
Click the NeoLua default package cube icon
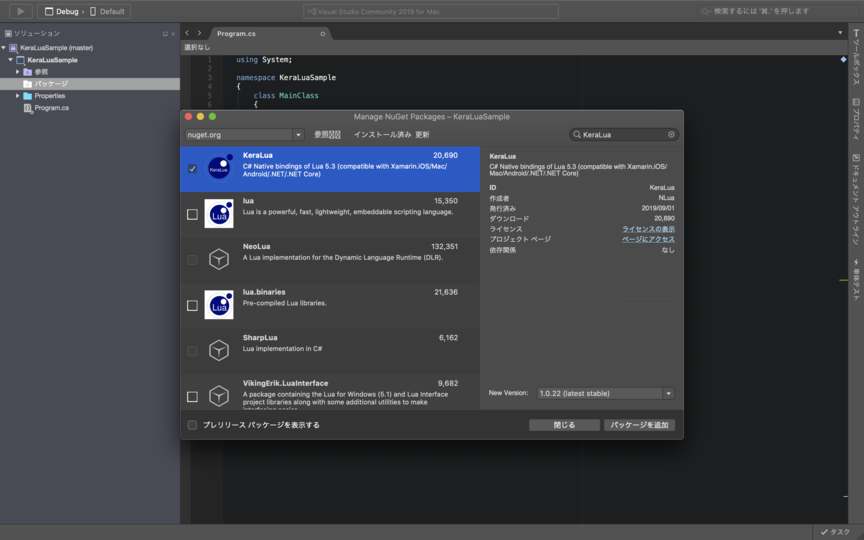coord(219,259)
